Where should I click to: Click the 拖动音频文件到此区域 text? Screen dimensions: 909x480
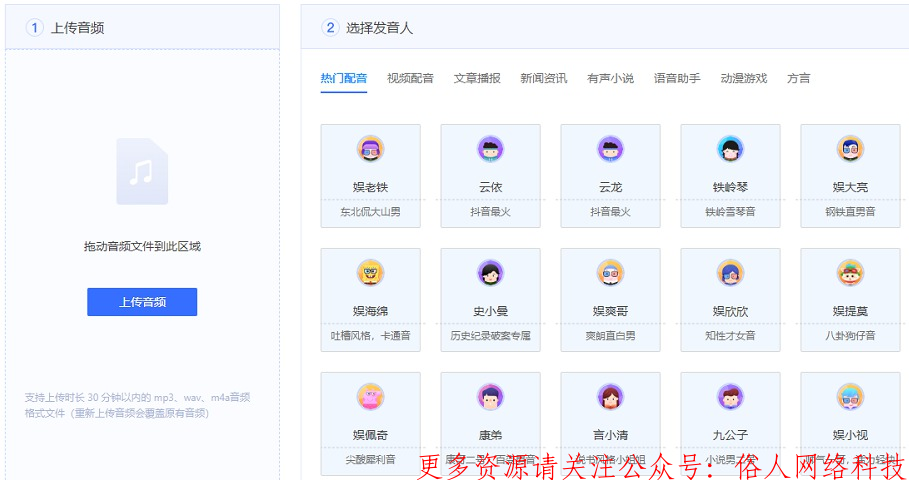pyautogui.click(x=142, y=246)
